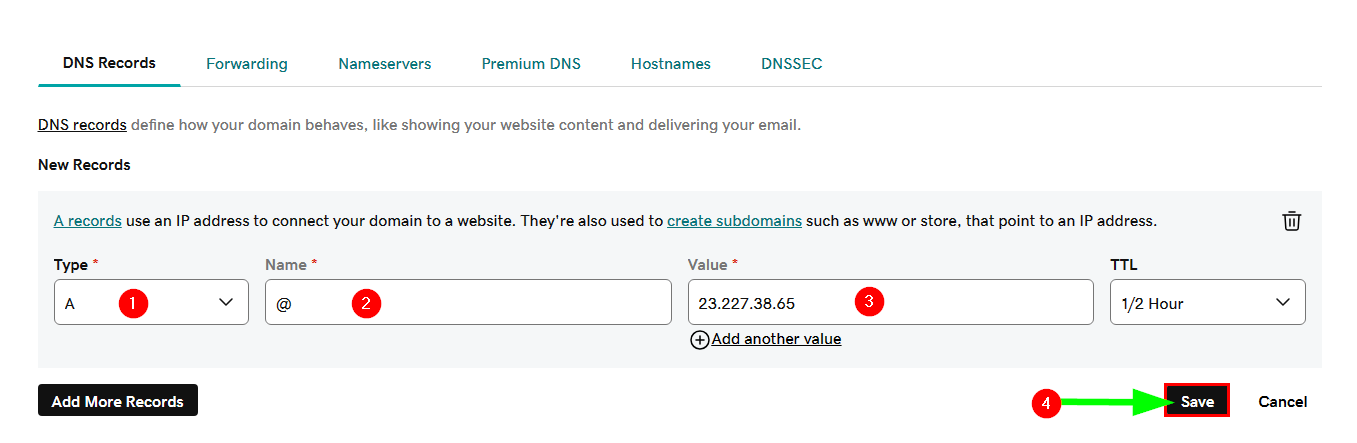Click the Add More Records button
Viewport: 1357px width, 443px height.
pos(118,401)
